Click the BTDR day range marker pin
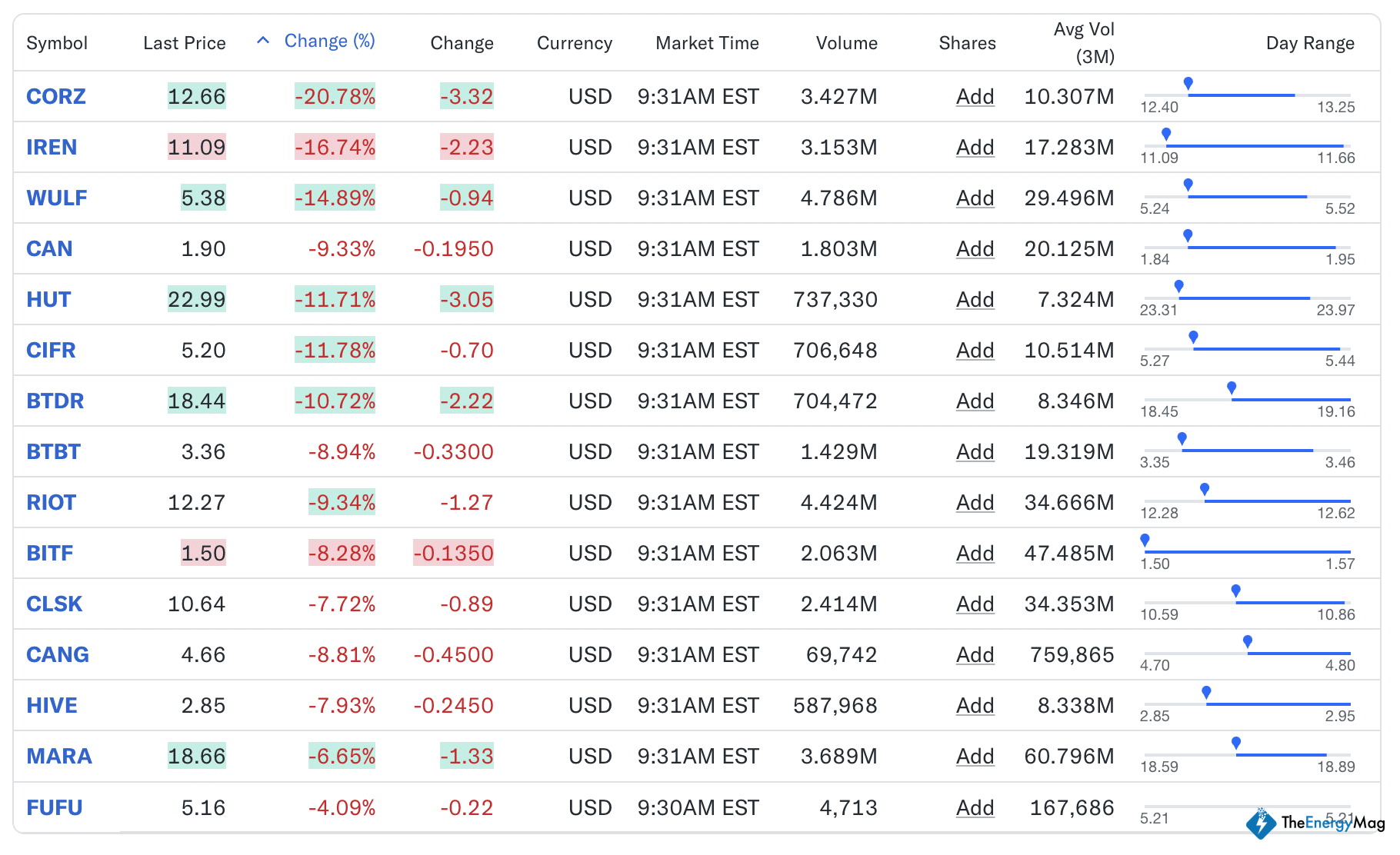Image resolution: width=1400 pixels, height=855 pixels. point(1232,388)
